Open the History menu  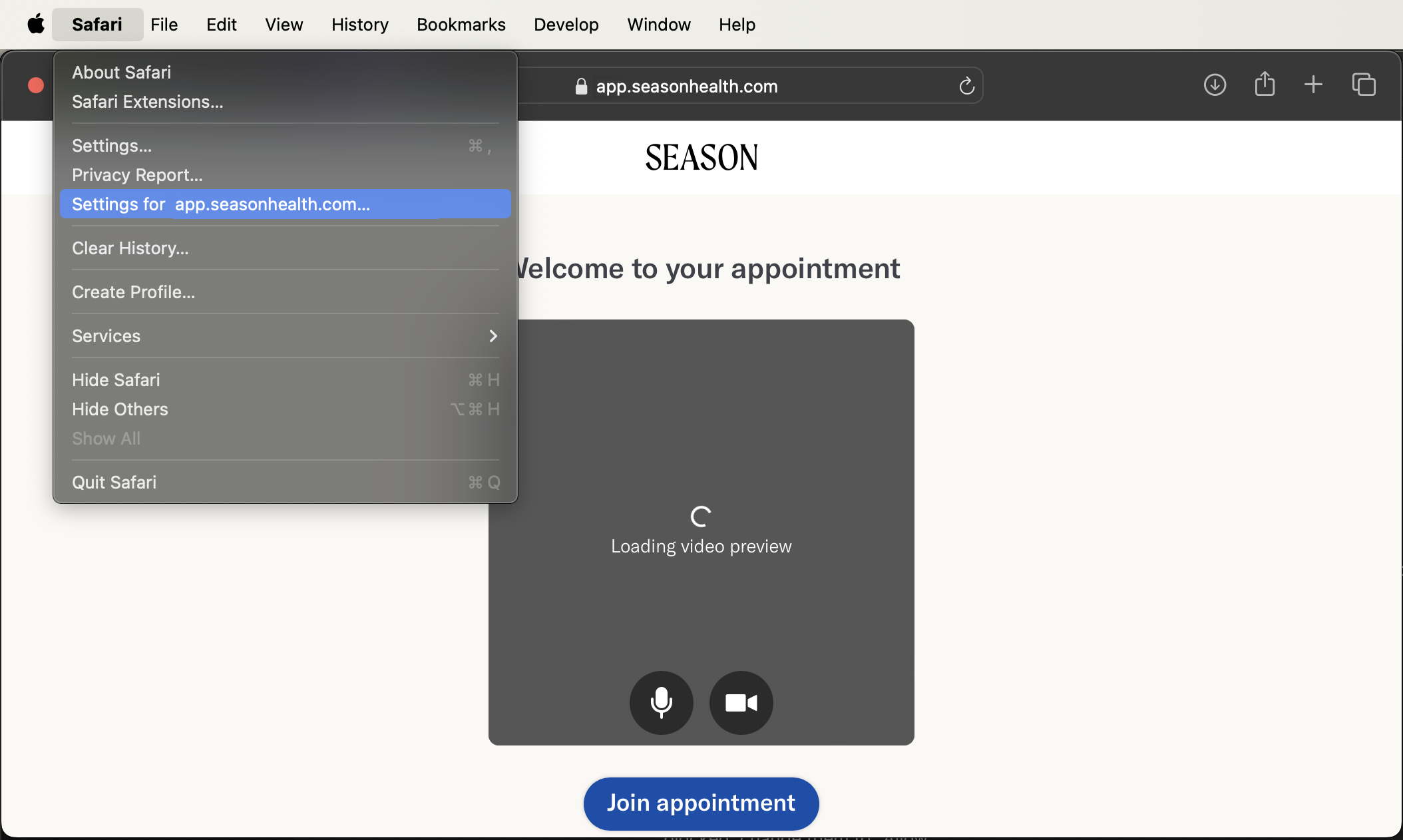tap(359, 25)
